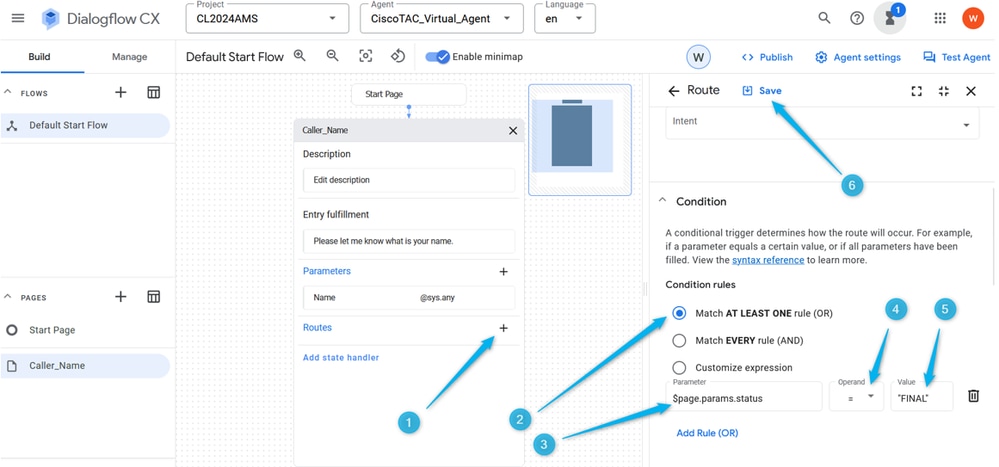
Task: Collapse the Condition section
Action: pos(663,200)
